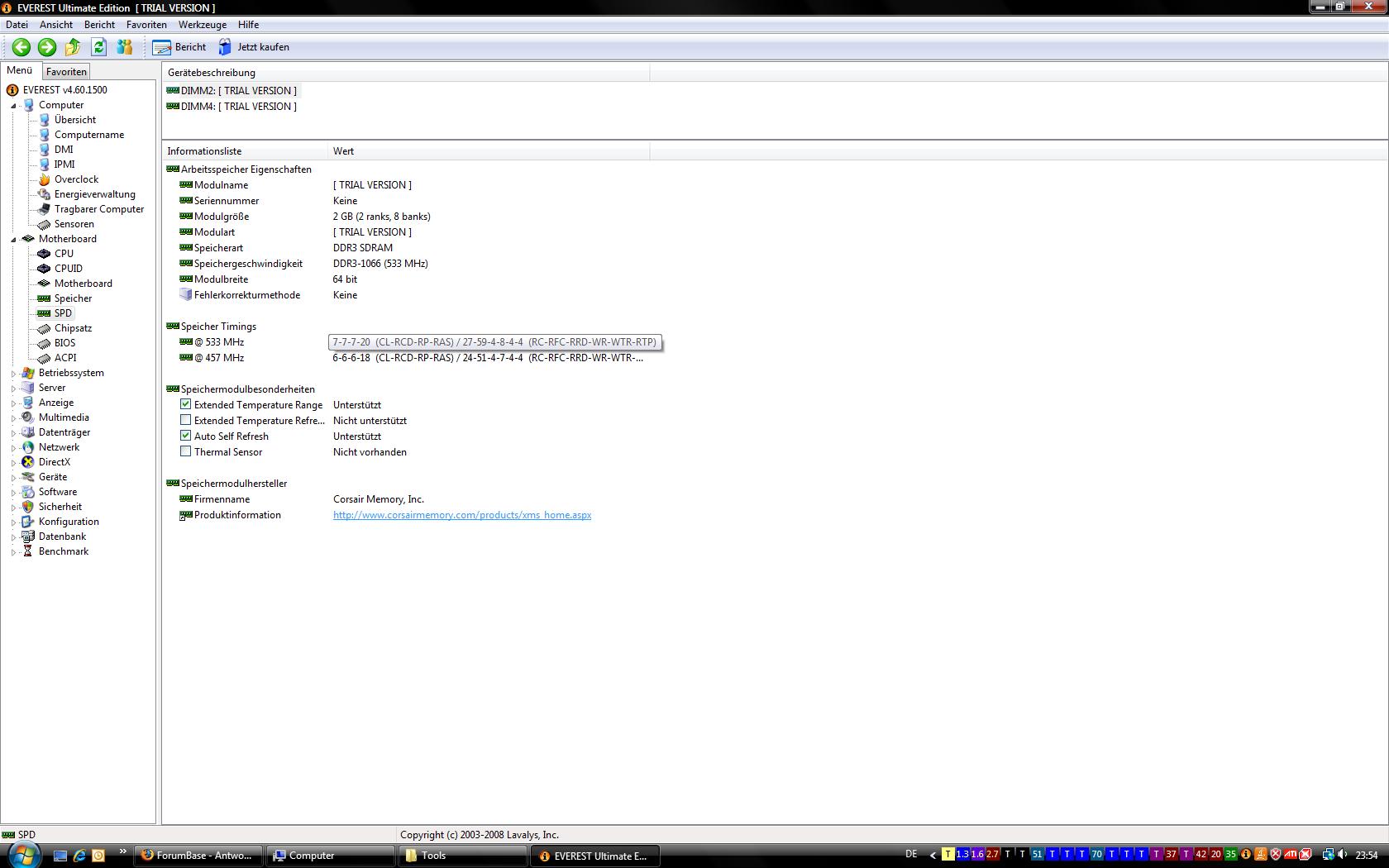1389x868 pixels.
Task: Open the corsairmemory.com product link
Action: [x=462, y=515]
